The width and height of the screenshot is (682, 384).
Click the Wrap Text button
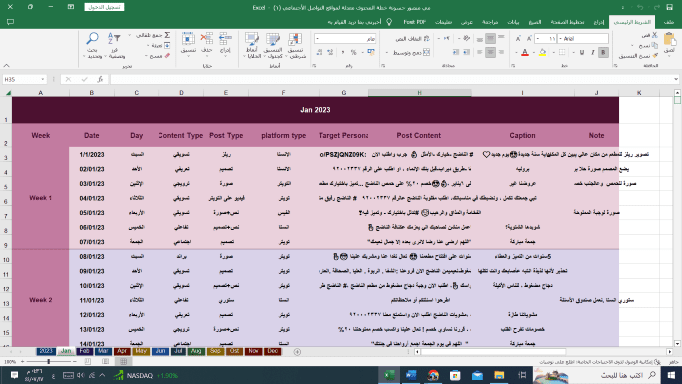(x=412, y=39)
